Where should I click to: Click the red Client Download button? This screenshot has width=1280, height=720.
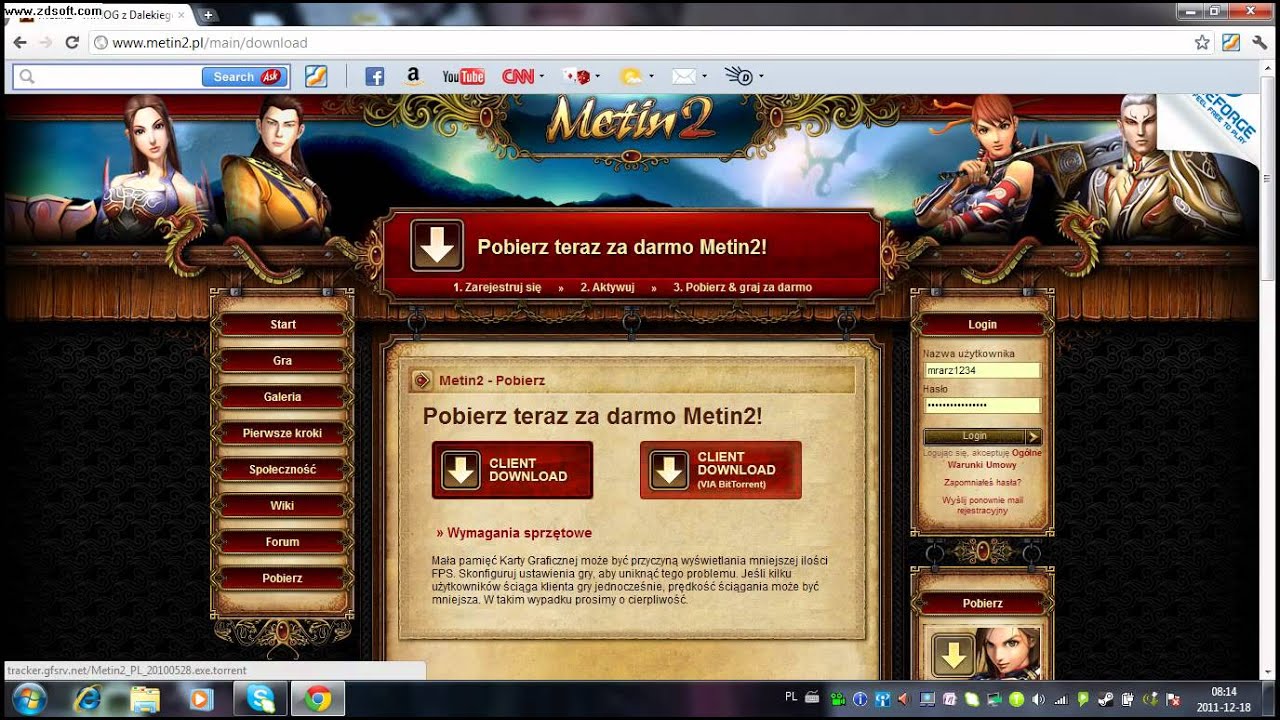click(x=512, y=470)
